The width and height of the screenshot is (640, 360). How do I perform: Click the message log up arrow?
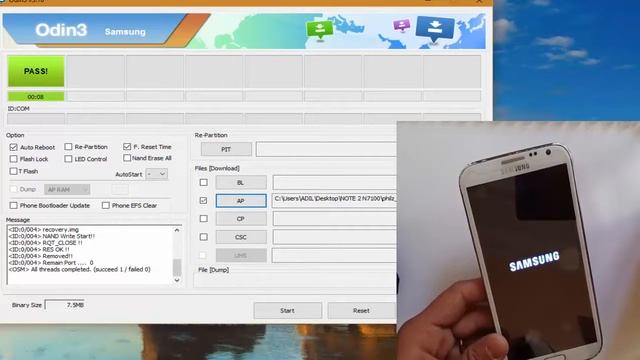tap(177, 230)
